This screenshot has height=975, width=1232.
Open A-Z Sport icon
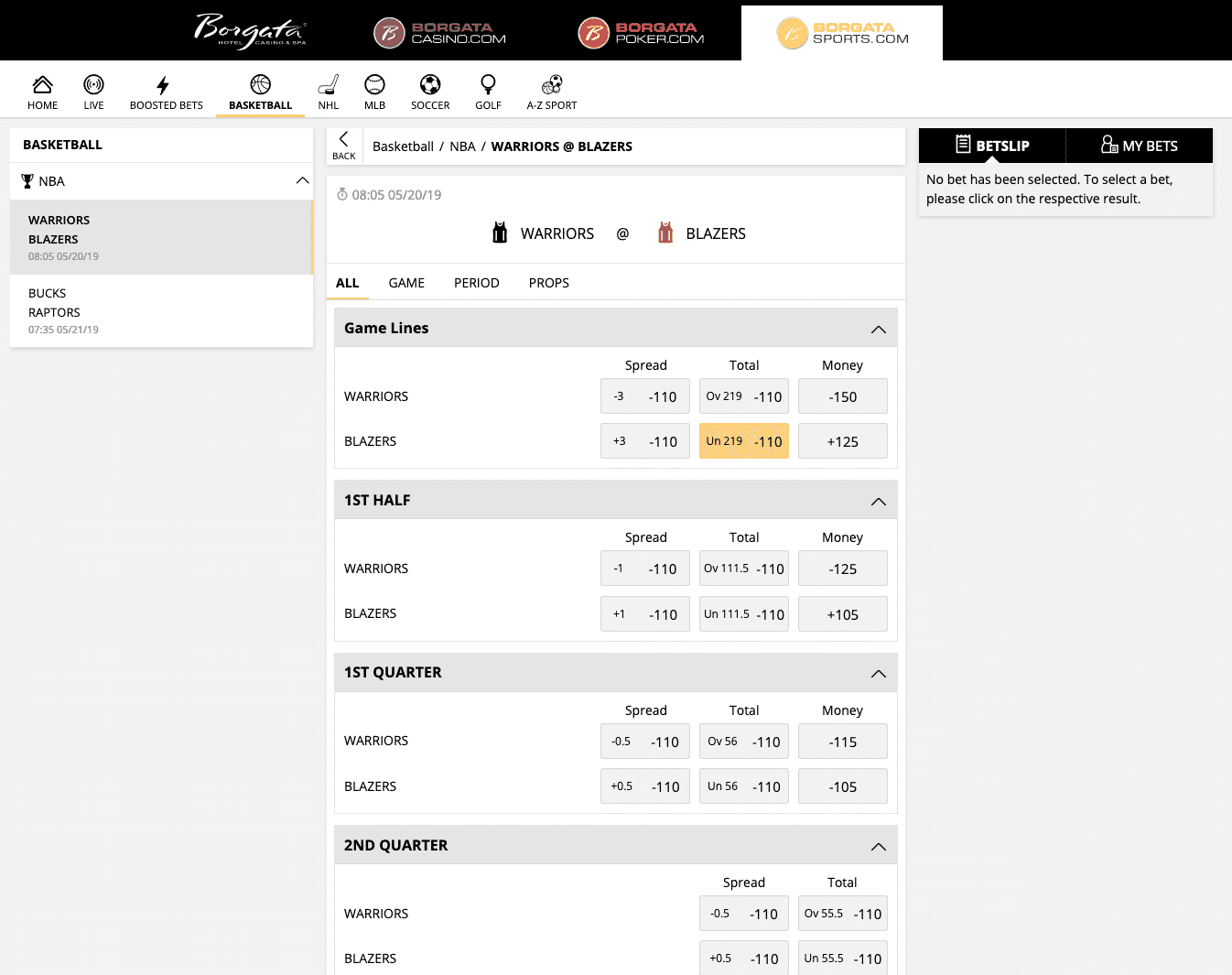(552, 85)
